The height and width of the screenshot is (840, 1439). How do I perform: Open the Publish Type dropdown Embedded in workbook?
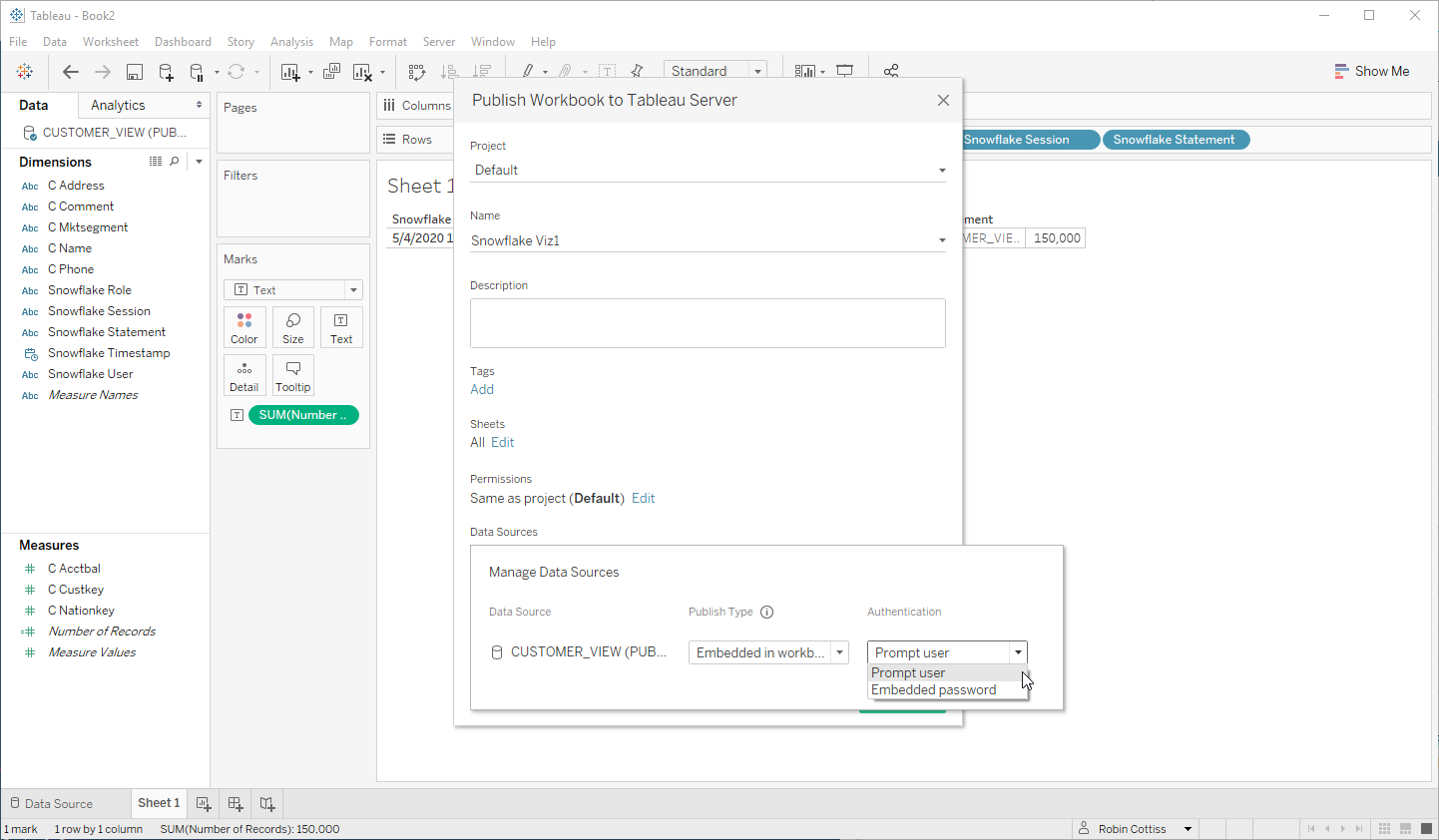coord(768,652)
